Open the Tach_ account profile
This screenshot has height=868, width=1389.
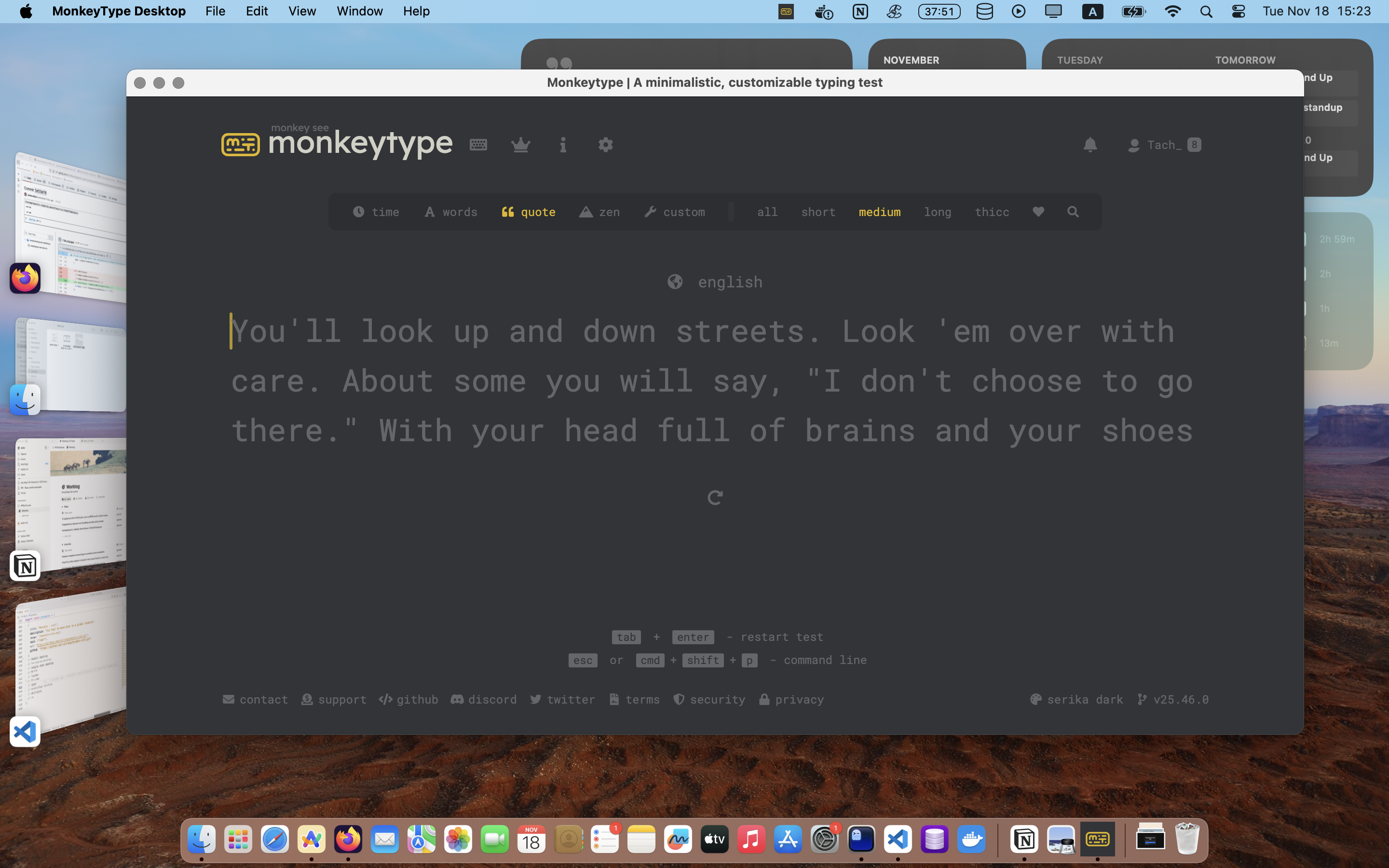click(1164, 145)
